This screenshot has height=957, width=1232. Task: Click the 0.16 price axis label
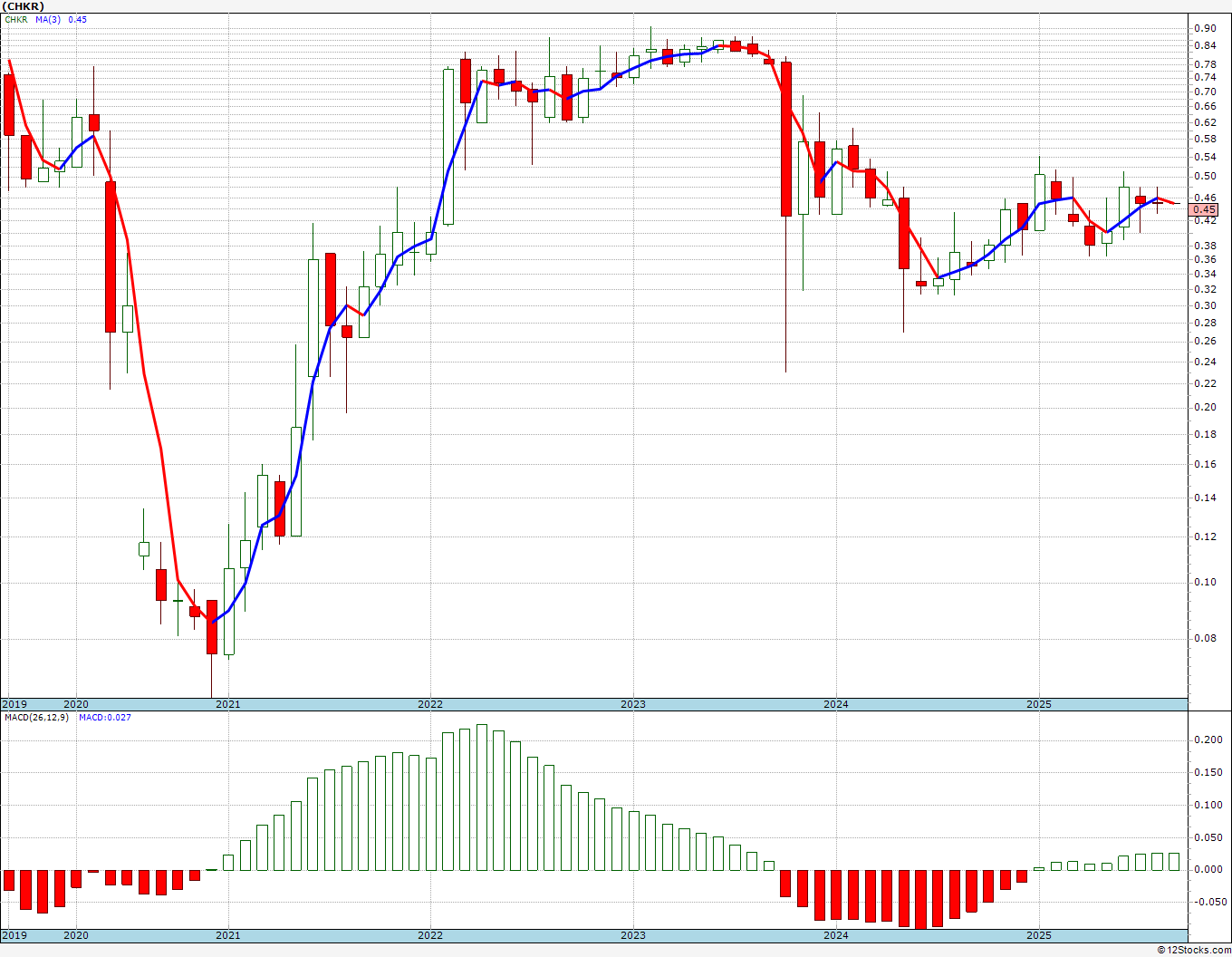coord(1205,464)
